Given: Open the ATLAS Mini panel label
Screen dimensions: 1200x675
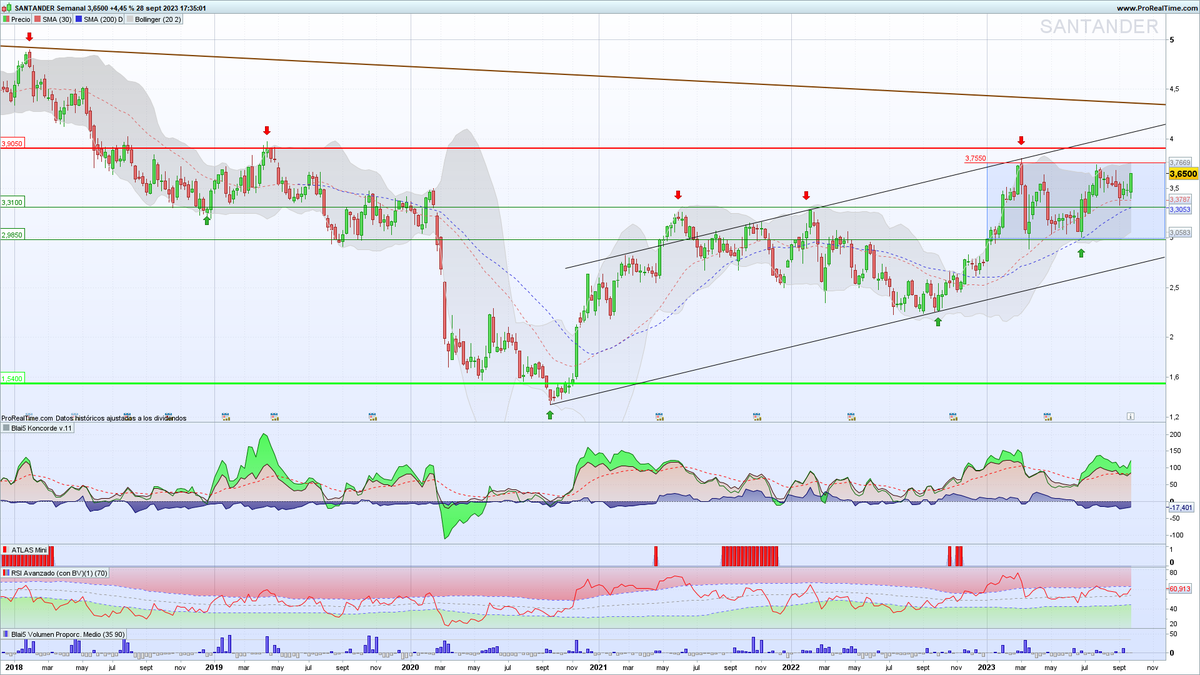Looking at the screenshot, I should [25, 550].
